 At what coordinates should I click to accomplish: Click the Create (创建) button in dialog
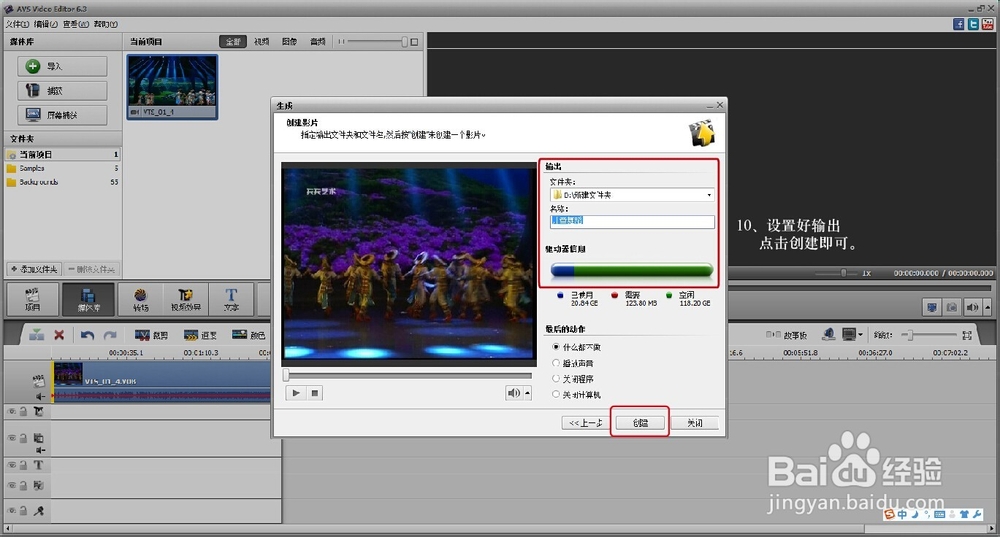coord(640,423)
